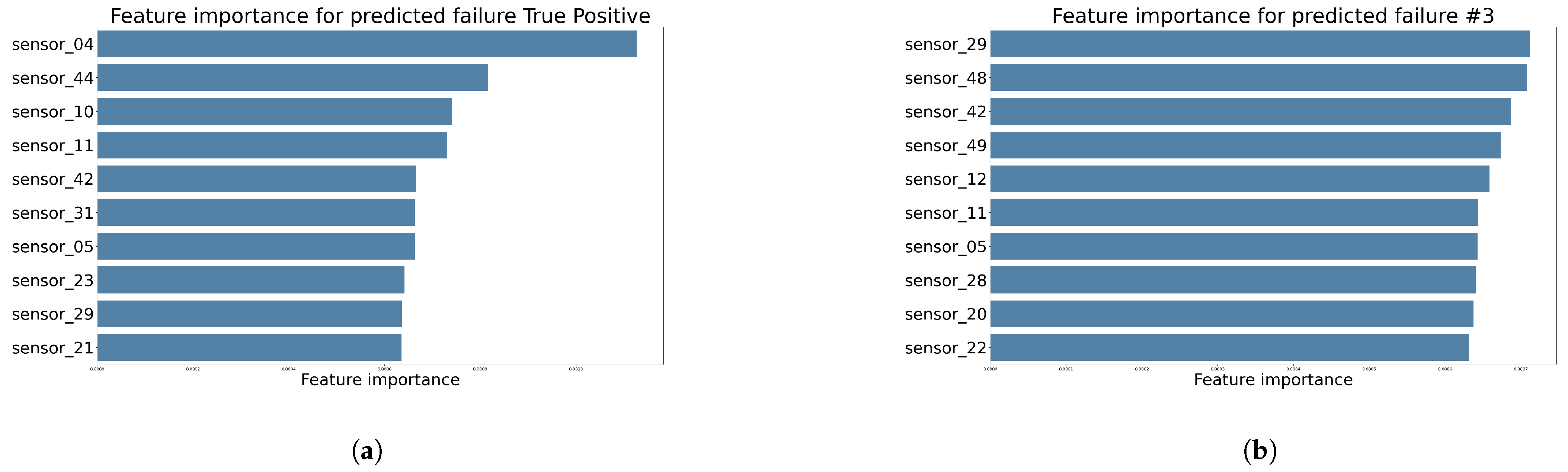Screen dimensions: 1568x472
Task: Click the left chart's "Feature importance" x-axis label
Action: 380,379
